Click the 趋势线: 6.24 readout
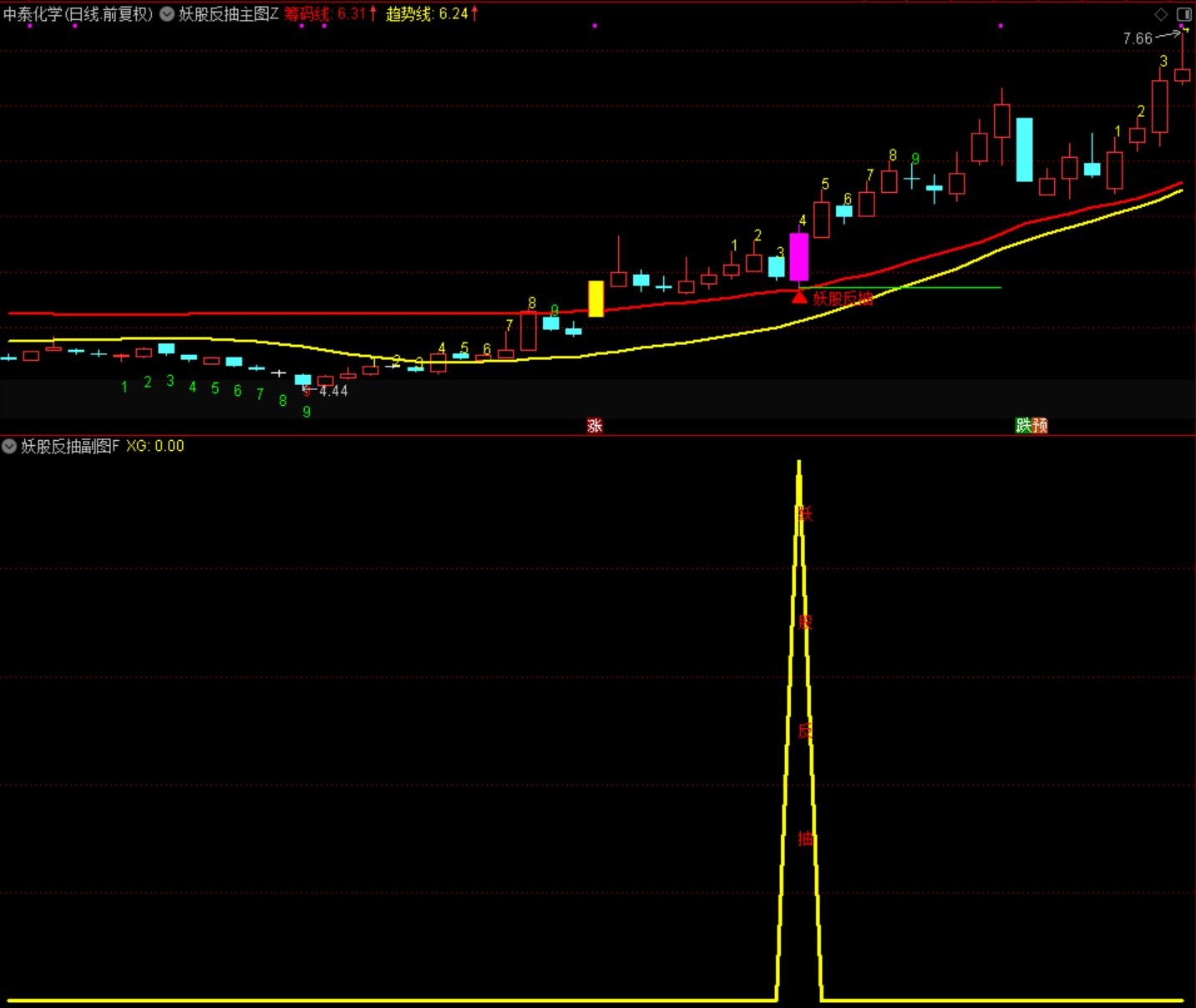The height and width of the screenshot is (1008, 1196). point(433,14)
